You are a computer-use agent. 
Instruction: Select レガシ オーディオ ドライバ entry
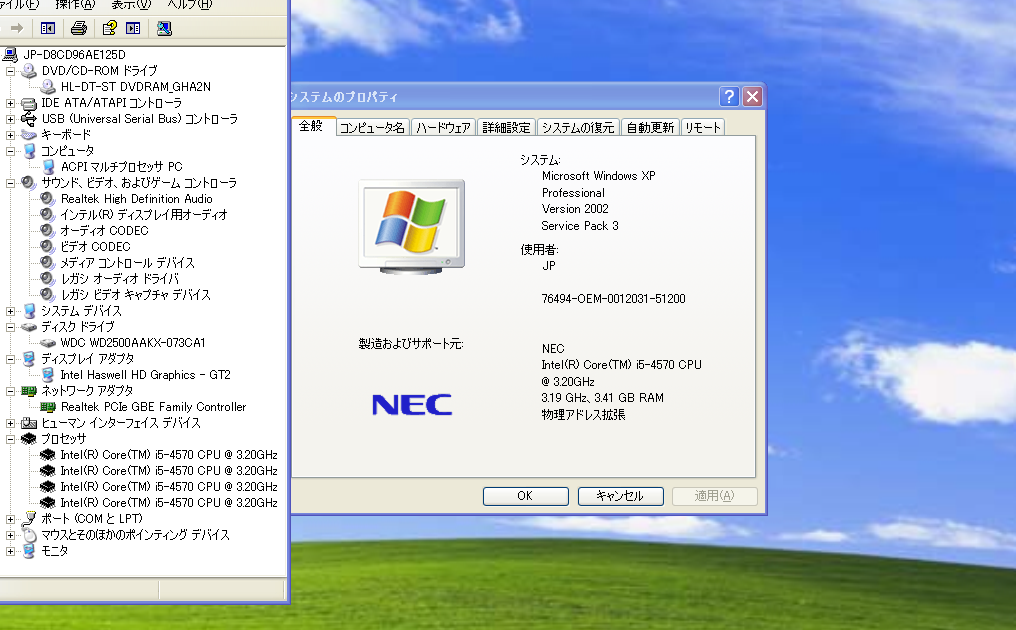[120, 279]
